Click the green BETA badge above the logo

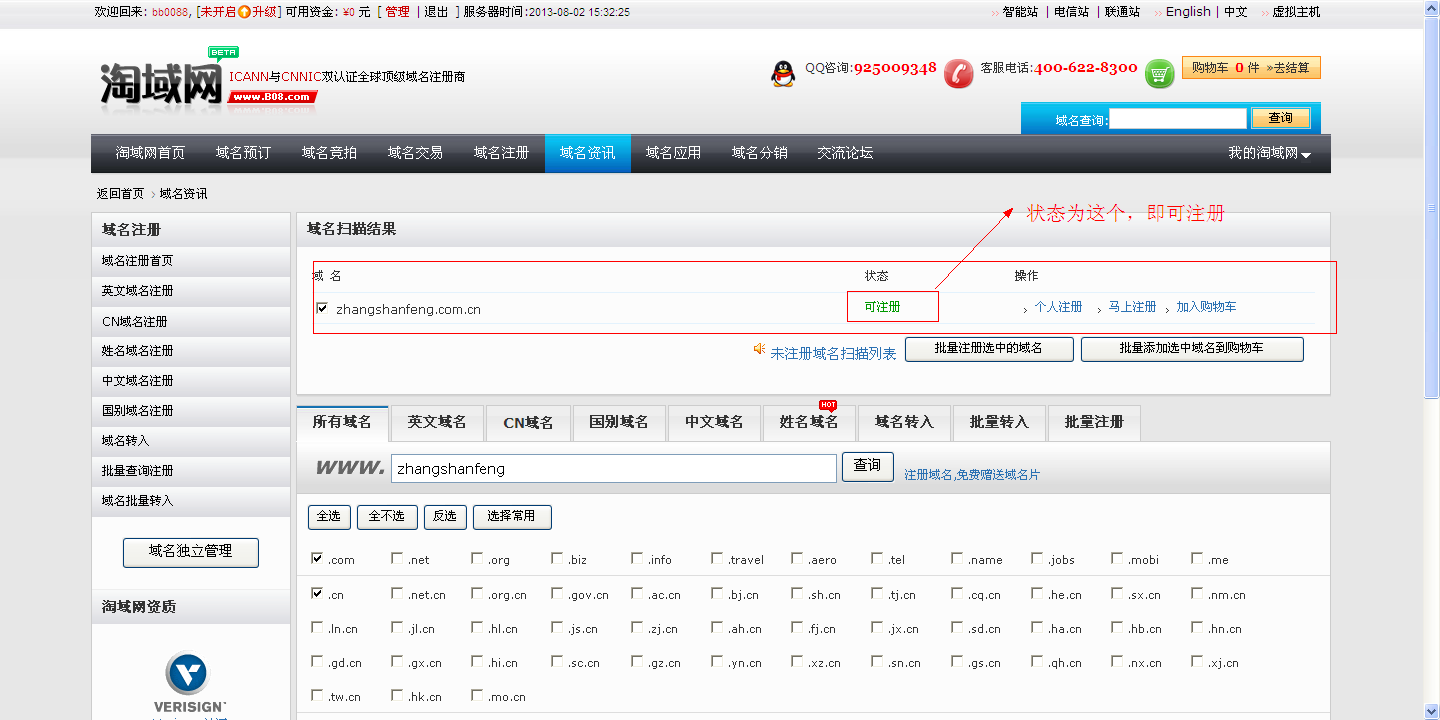click(222, 52)
